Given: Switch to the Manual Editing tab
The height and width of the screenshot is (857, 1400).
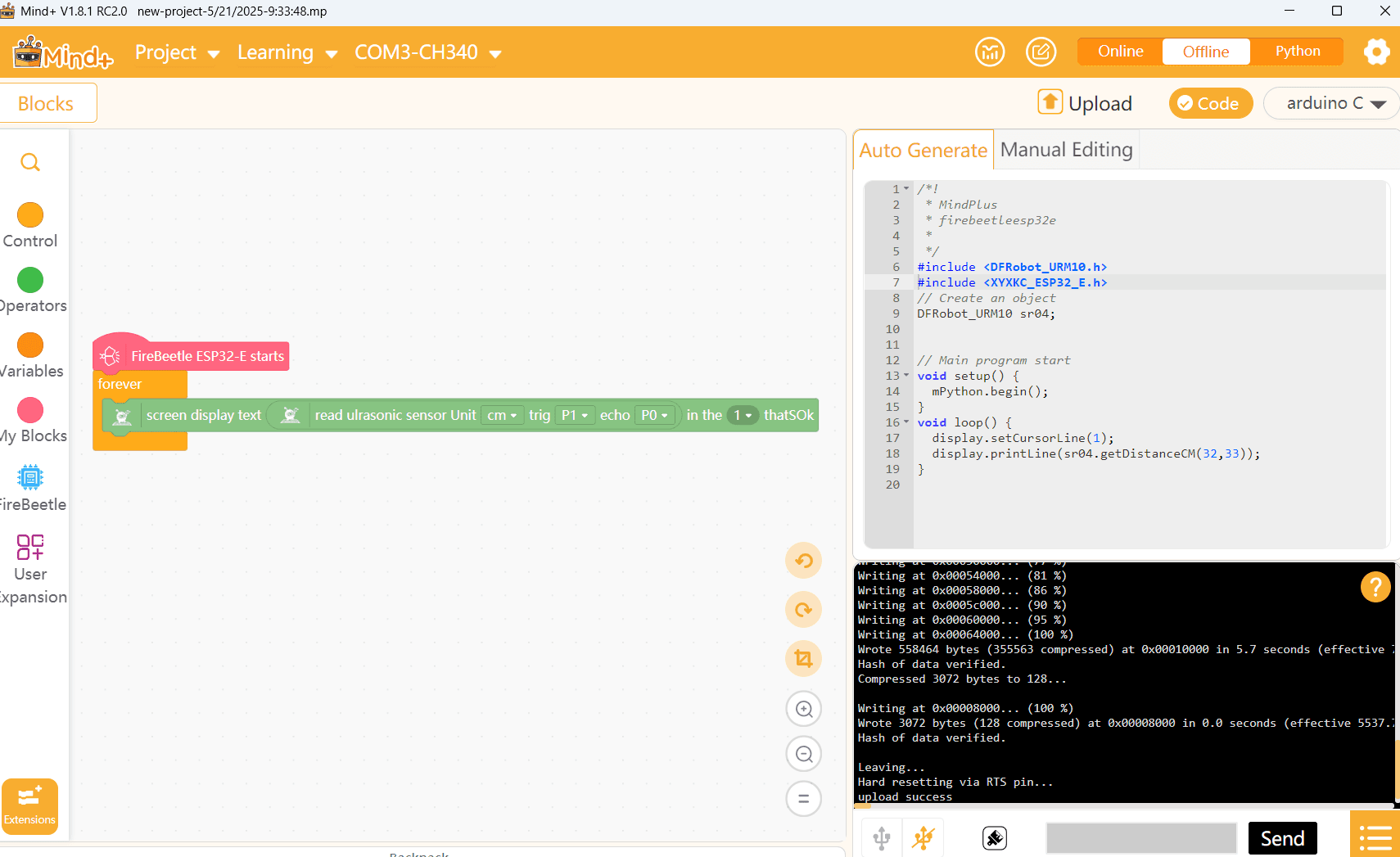Looking at the screenshot, I should click(1066, 150).
